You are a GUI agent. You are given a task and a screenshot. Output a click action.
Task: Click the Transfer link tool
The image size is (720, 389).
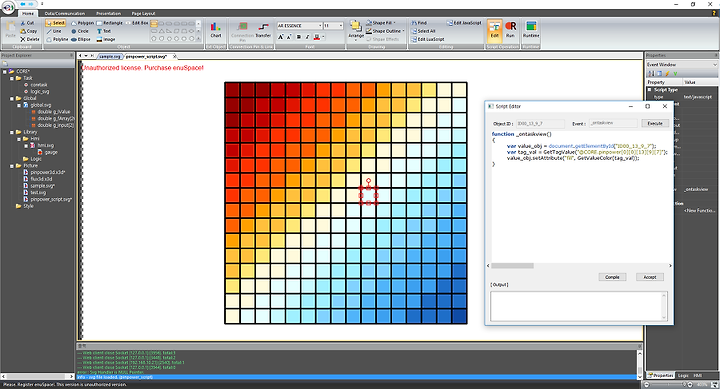(x=263, y=30)
